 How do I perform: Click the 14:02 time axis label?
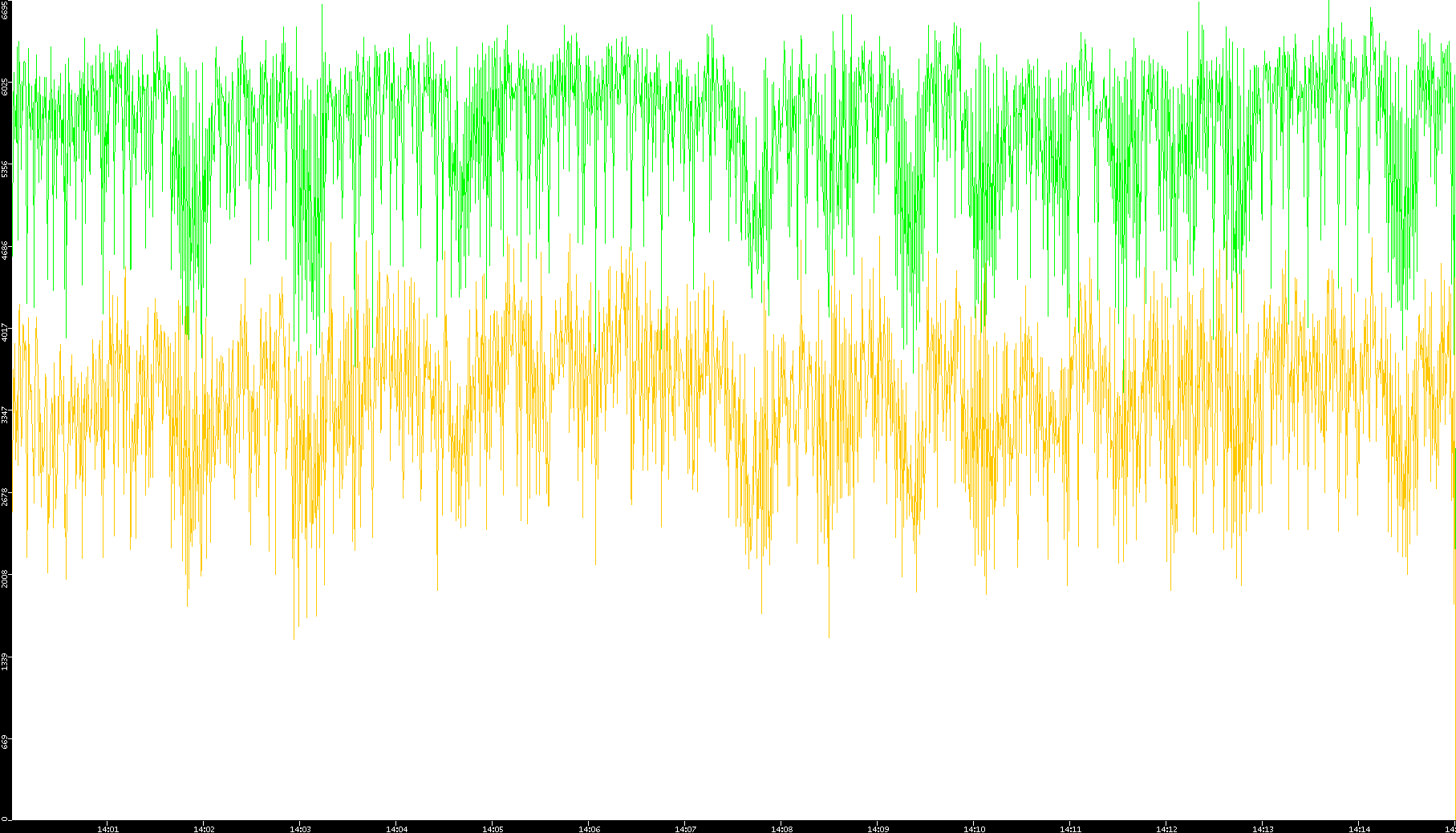coord(204,829)
